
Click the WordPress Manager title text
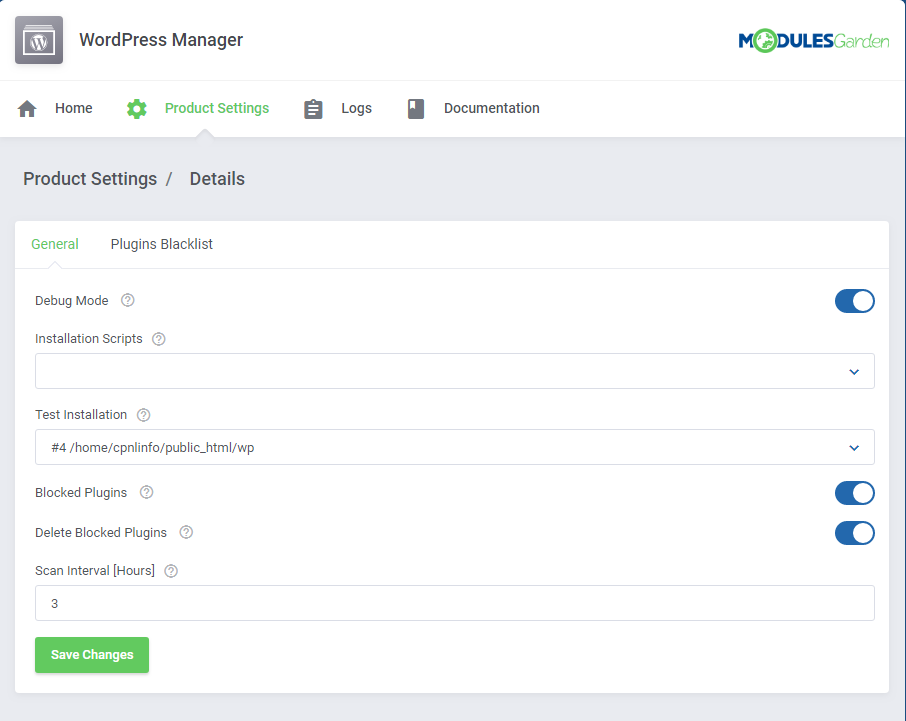coord(161,40)
